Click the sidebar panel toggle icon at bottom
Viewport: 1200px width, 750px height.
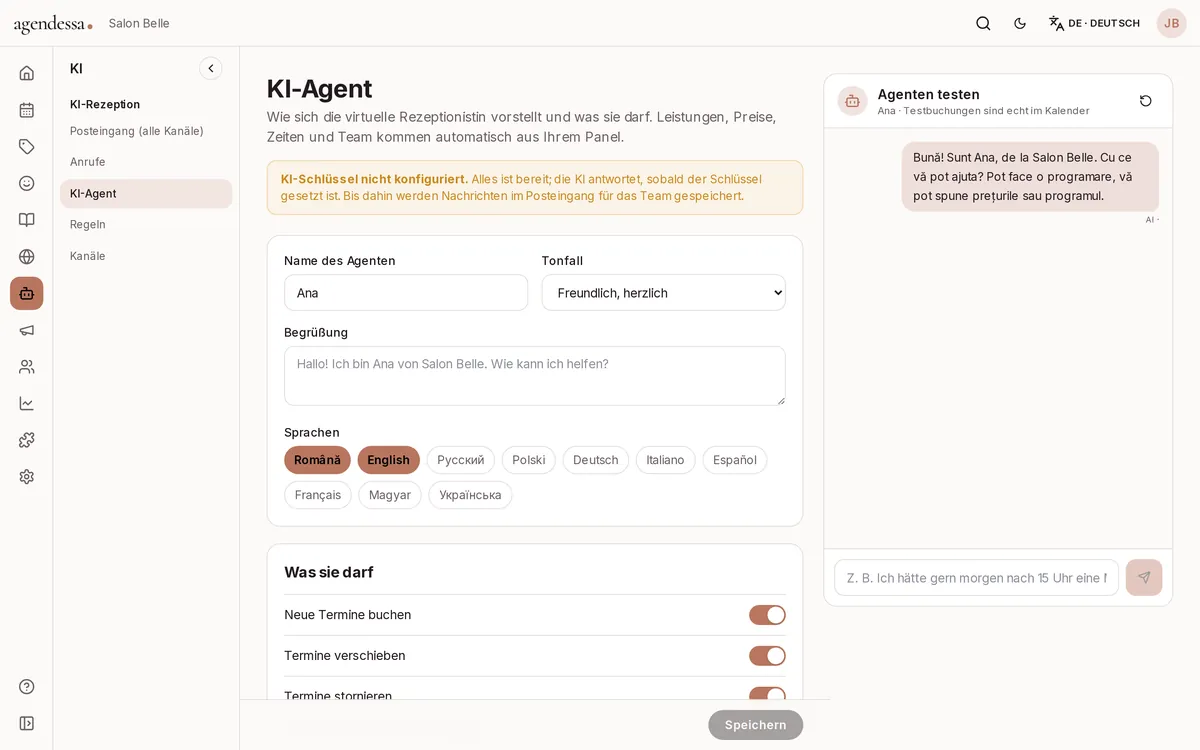[27, 723]
